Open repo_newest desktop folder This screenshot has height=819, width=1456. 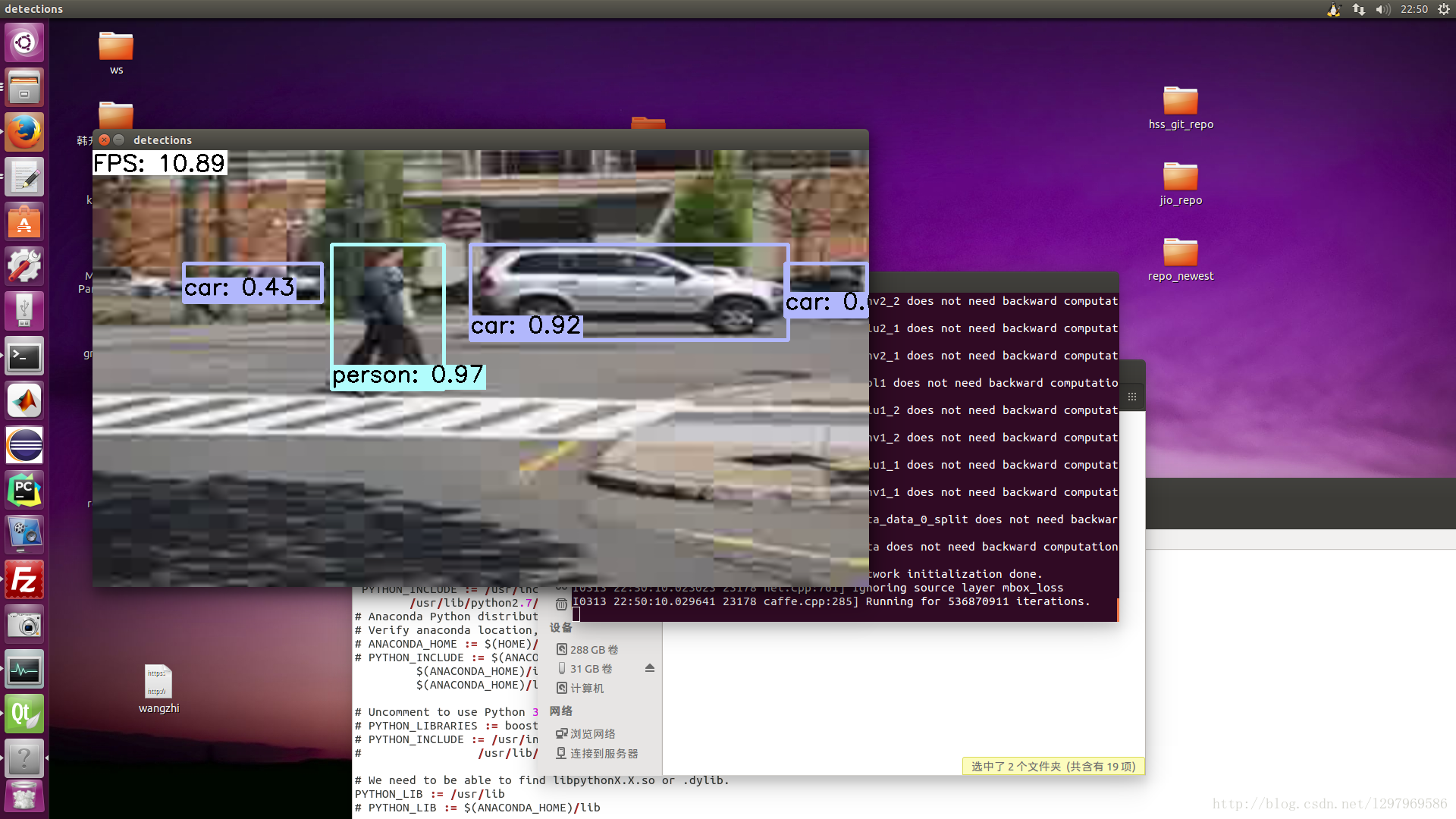pos(1181,259)
